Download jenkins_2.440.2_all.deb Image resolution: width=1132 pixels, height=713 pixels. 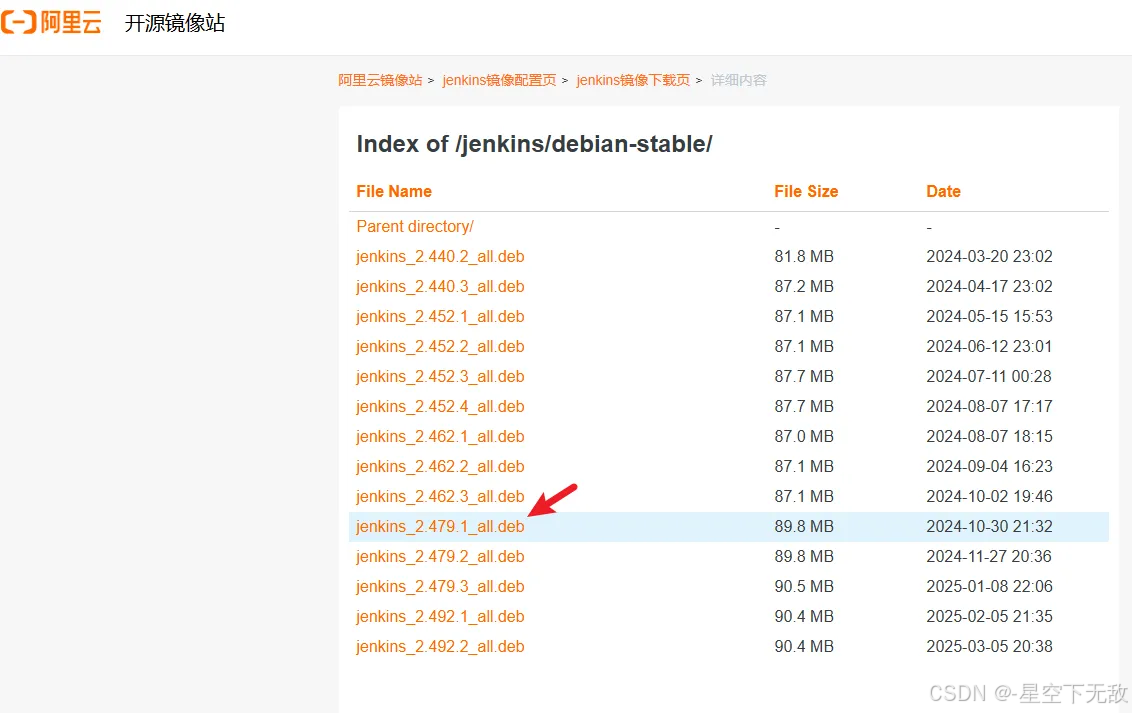[x=440, y=257]
